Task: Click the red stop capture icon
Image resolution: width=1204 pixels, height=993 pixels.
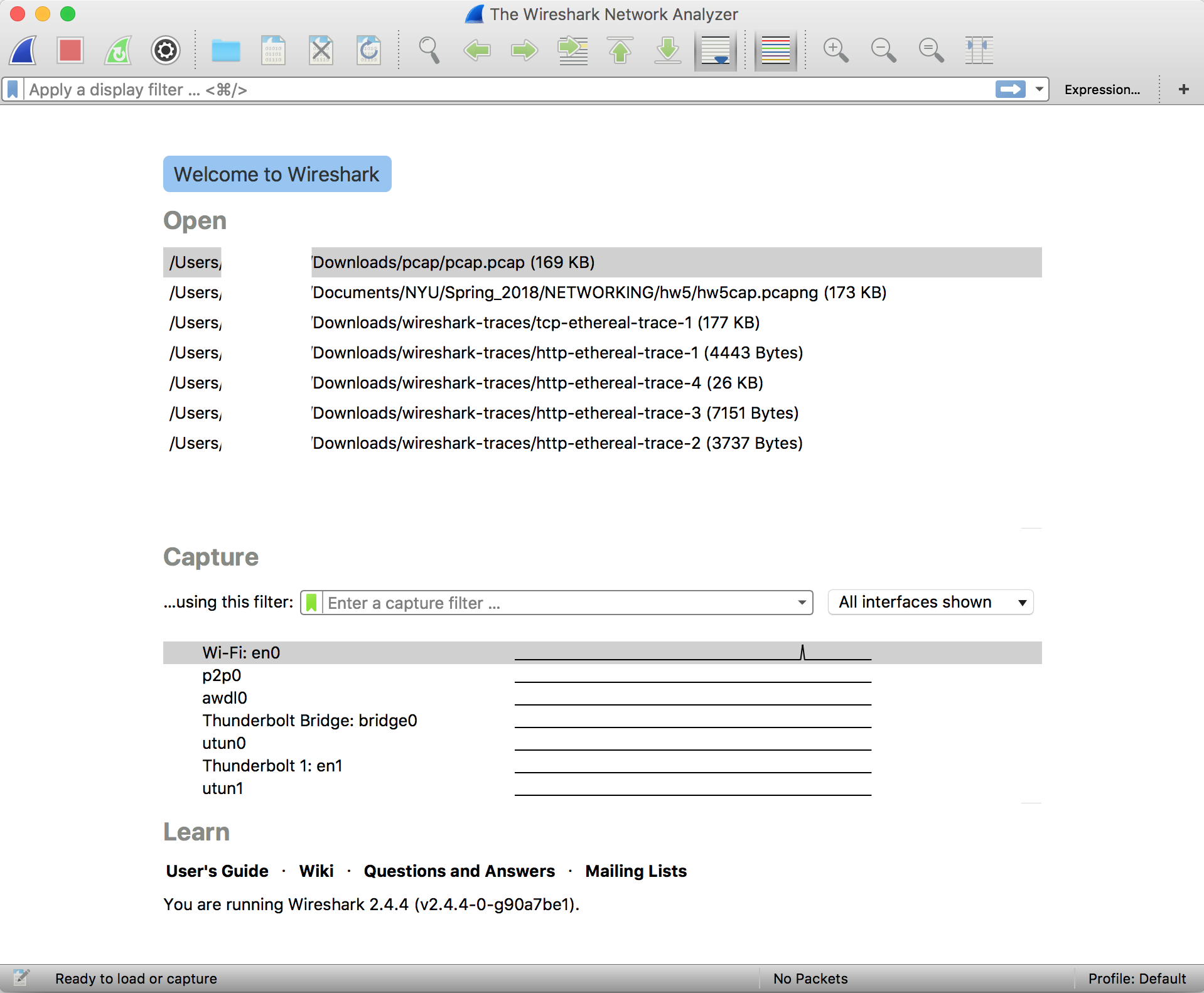Action: tap(70, 51)
